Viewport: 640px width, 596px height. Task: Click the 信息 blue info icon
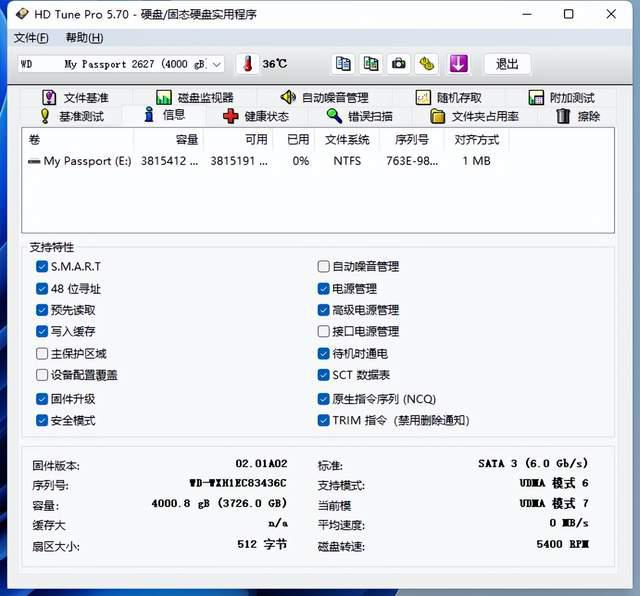(x=149, y=115)
